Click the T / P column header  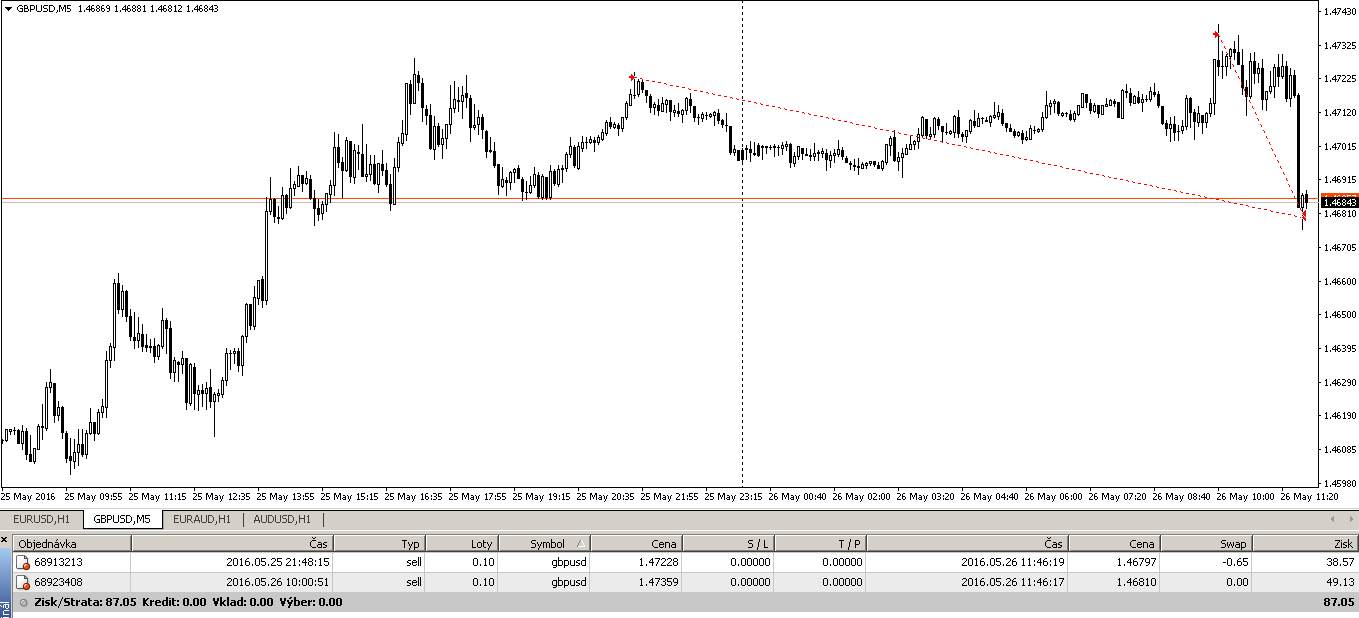822,543
